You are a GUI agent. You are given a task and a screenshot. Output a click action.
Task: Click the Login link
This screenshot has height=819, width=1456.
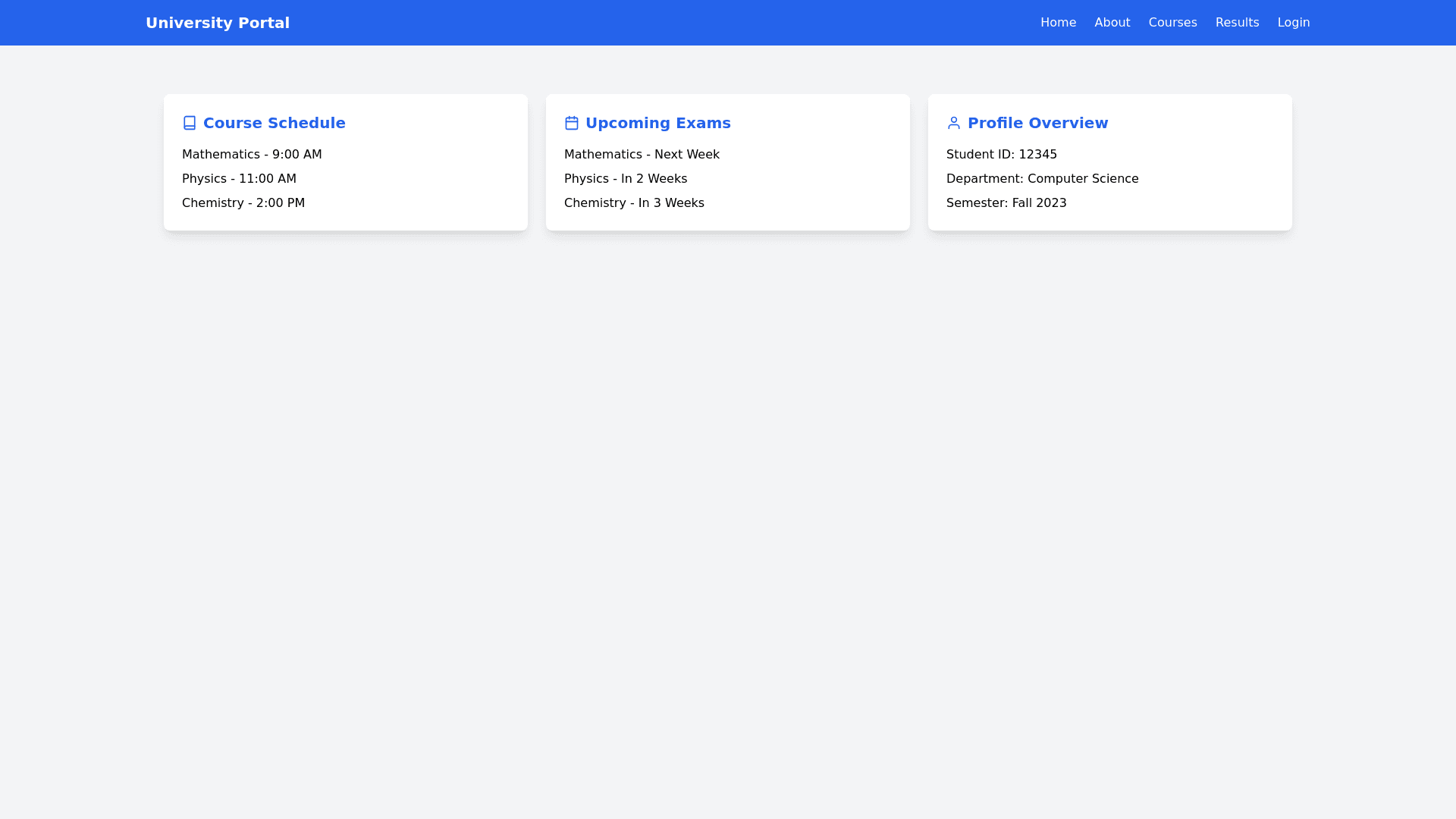pos(1293,23)
